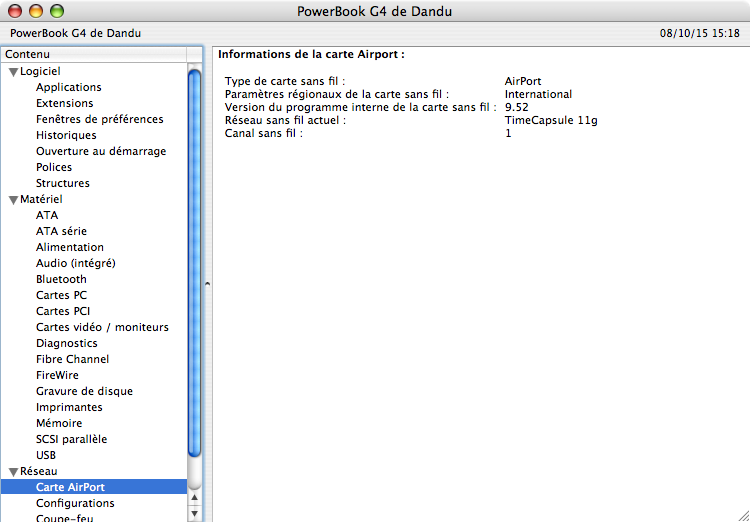Click the yellow minimize window button
Image resolution: width=750 pixels, height=522 pixels.
[x=36, y=11]
